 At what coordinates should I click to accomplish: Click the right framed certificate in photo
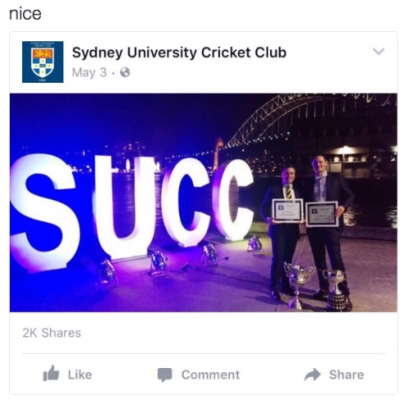click(x=322, y=214)
